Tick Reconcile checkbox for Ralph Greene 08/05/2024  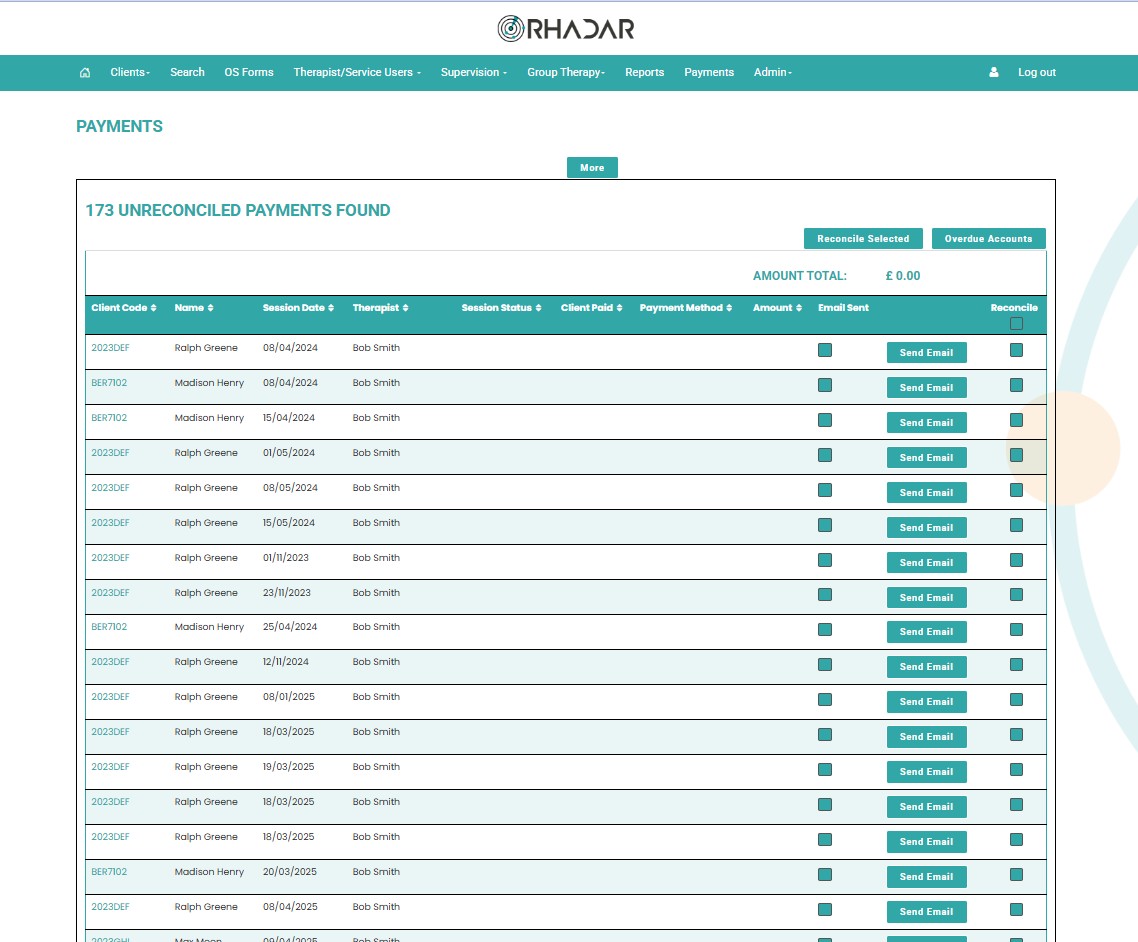1016,491
